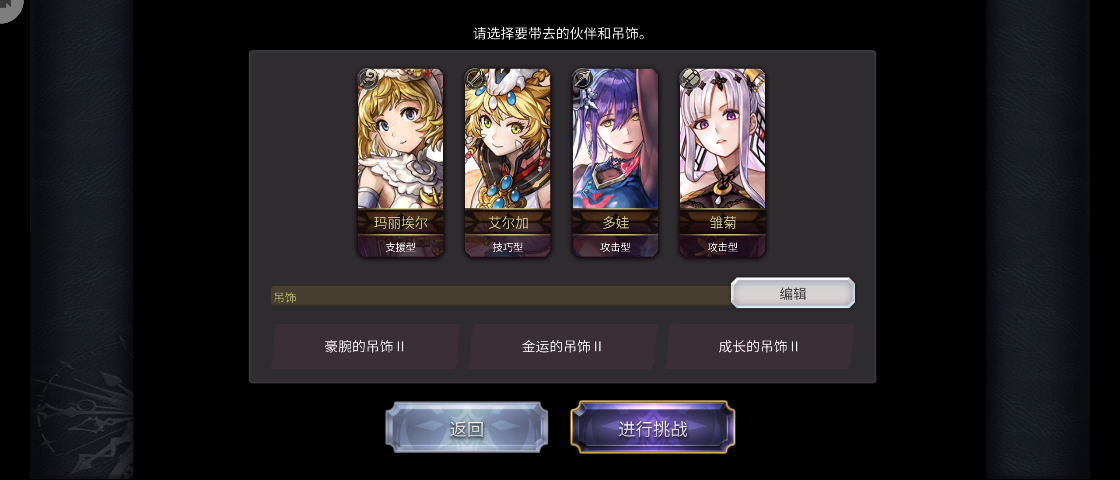Choose the white-haired 雏菊 portrait
1120x480 pixels.
click(722, 139)
